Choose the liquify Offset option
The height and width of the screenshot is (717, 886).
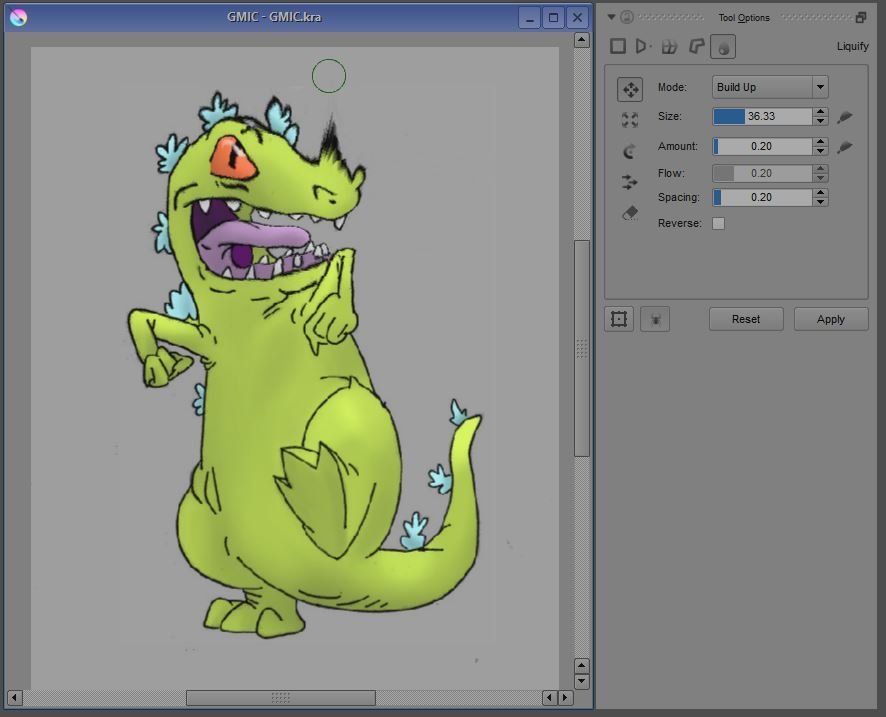629,182
